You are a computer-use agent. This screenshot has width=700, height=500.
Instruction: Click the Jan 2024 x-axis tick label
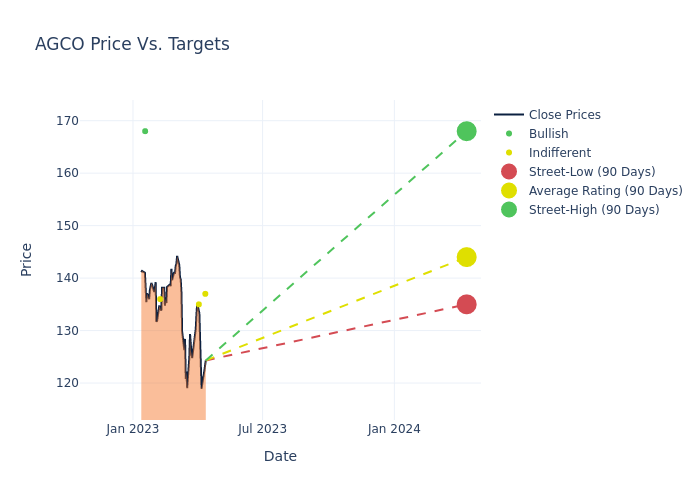pyautogui.click(x=394, y=429)
